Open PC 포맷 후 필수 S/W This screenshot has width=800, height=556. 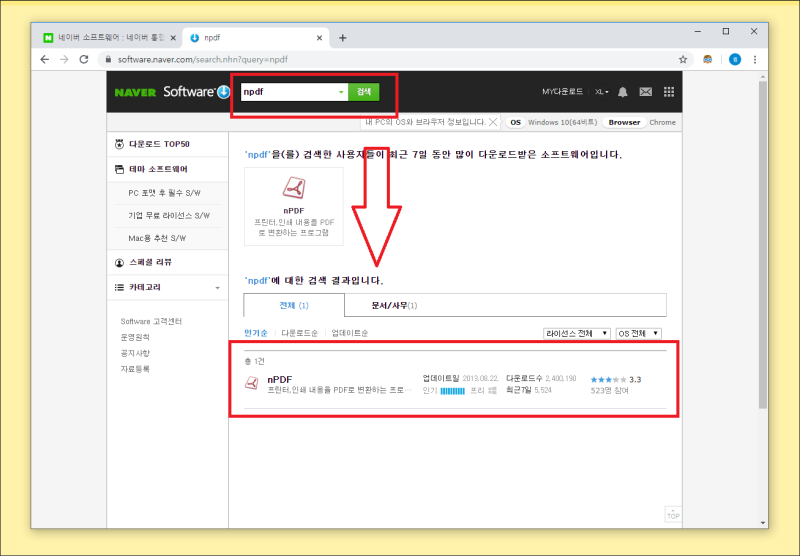pyautogui.click(x=164, y=193)
